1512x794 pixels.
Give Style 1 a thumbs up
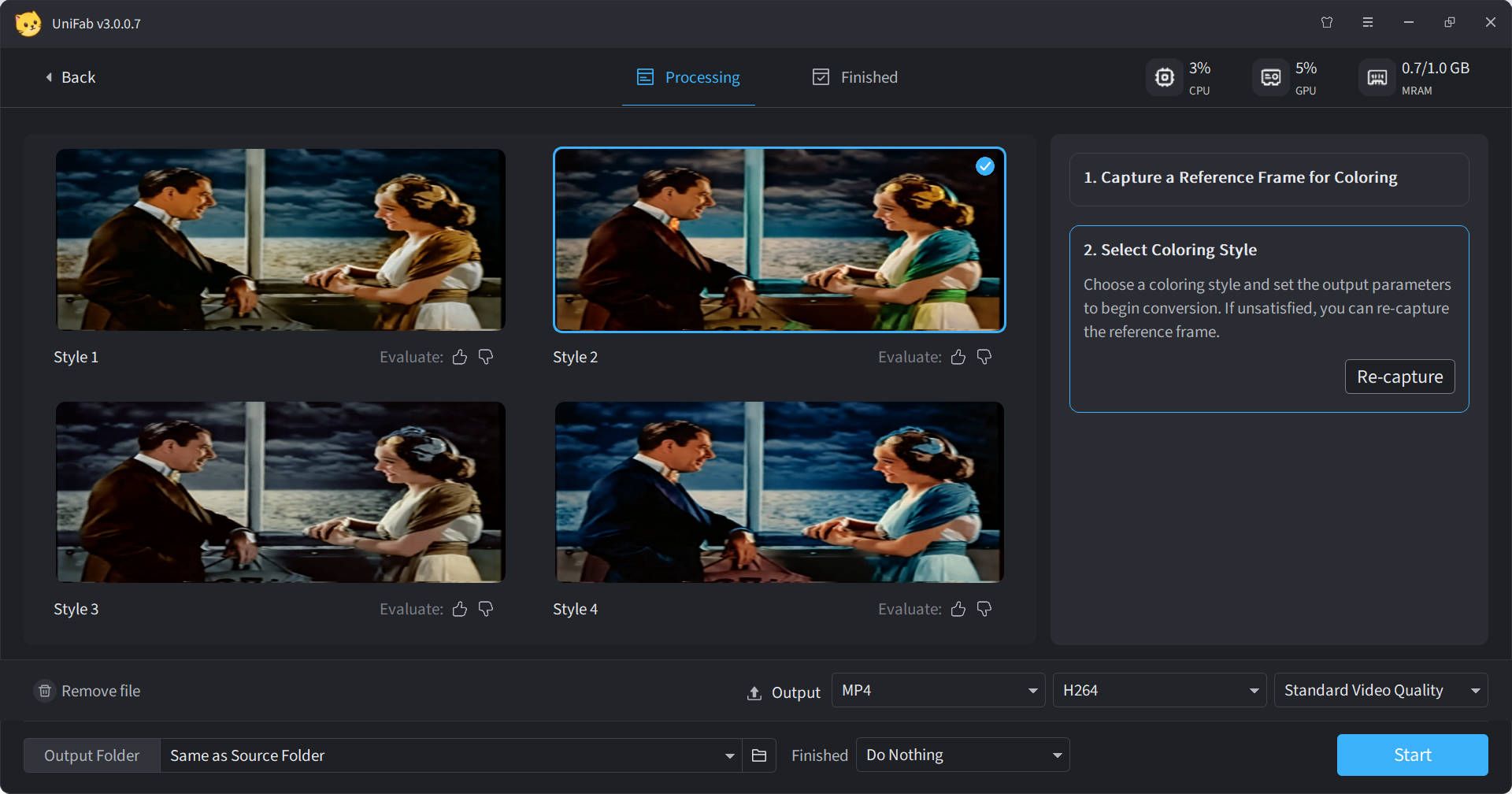tap(460, 357)
